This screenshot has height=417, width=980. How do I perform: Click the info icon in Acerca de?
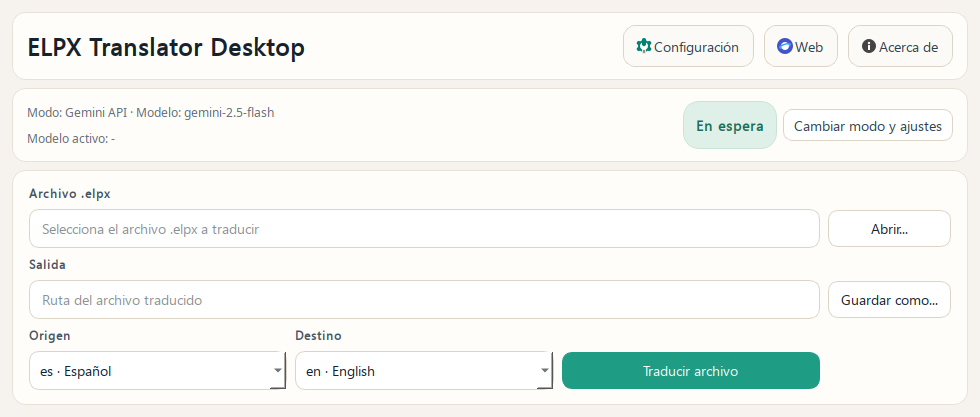pos(869,46)
